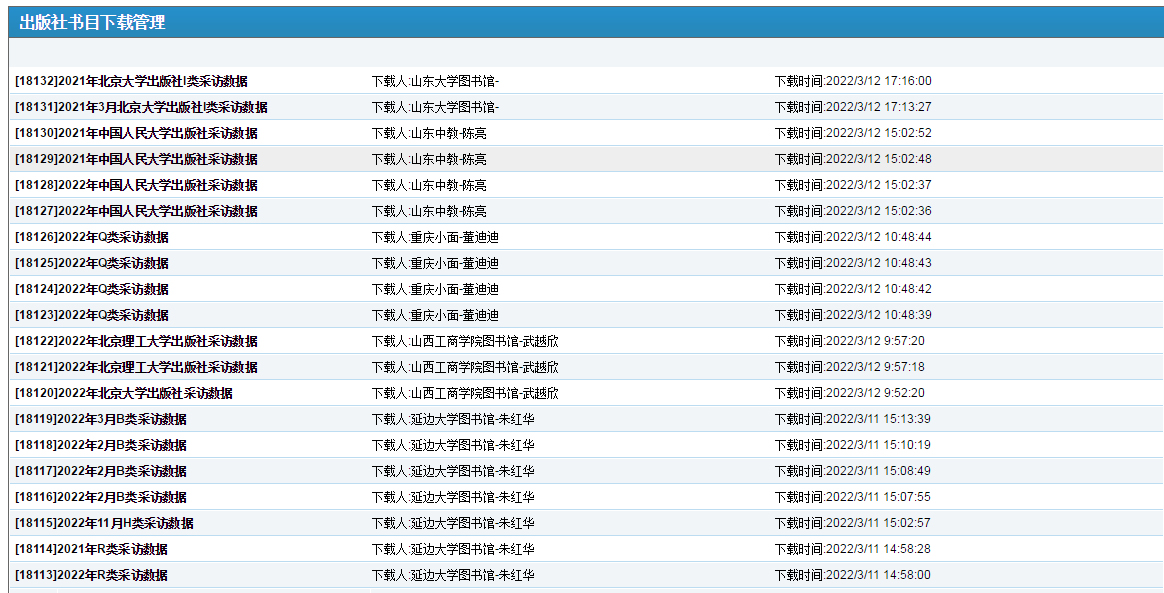Select download time 2022/3/12 9:57:18
1164x593 pixels.
(x=849, y=367)
